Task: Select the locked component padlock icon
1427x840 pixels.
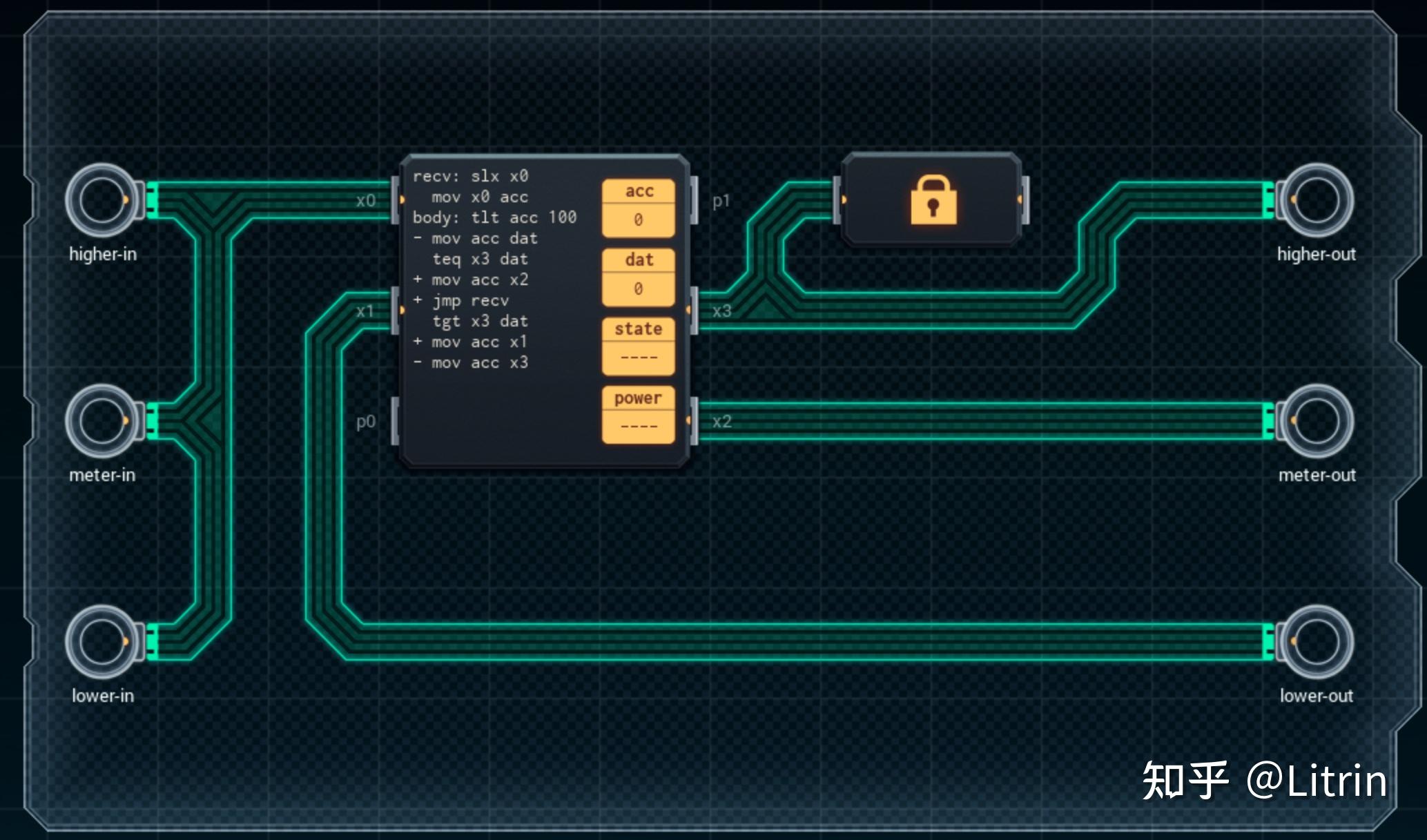Action: point(933,200)
